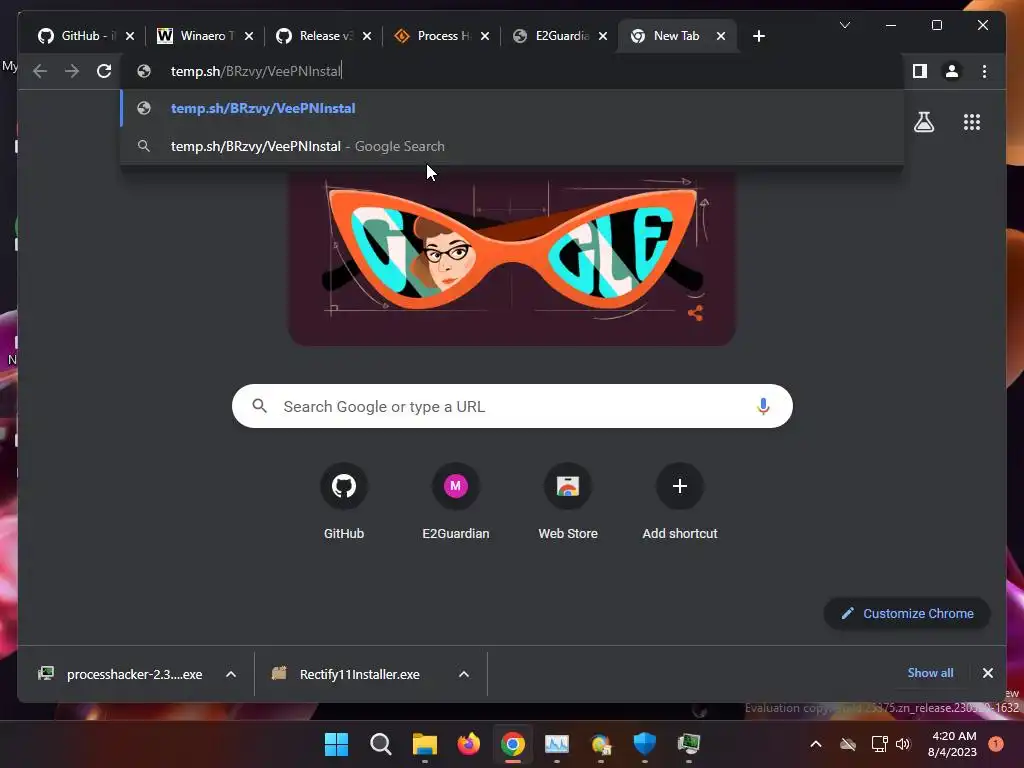
Task: Open the E2Guardian shortcut tile
Action: 455,502
